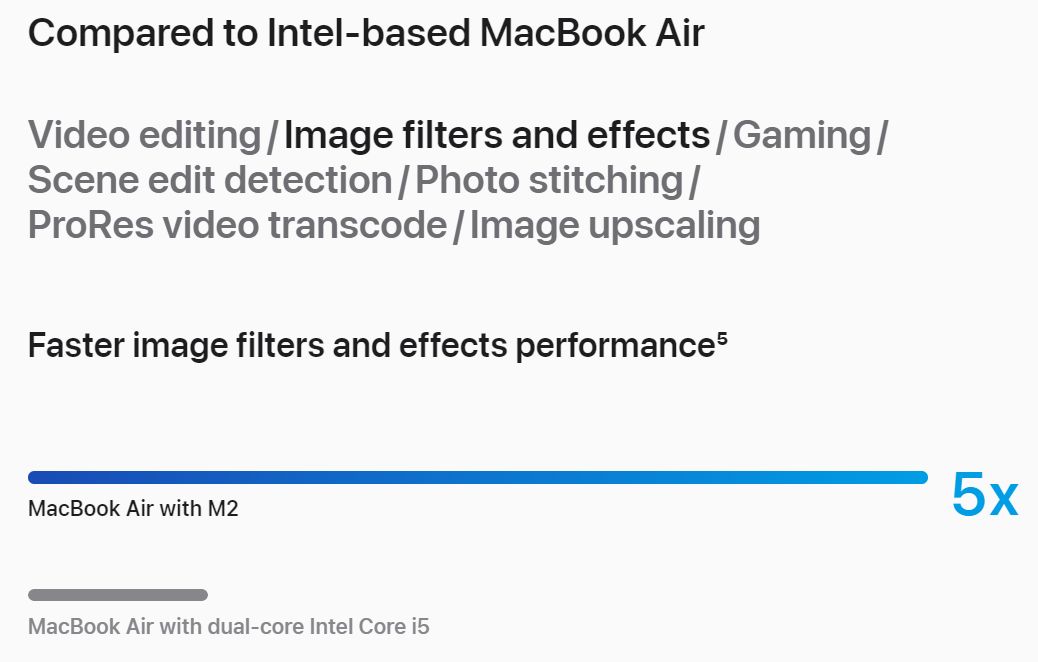Show the Photo stitching comparison
The image size is (1038, 662).
click(549, 181)
